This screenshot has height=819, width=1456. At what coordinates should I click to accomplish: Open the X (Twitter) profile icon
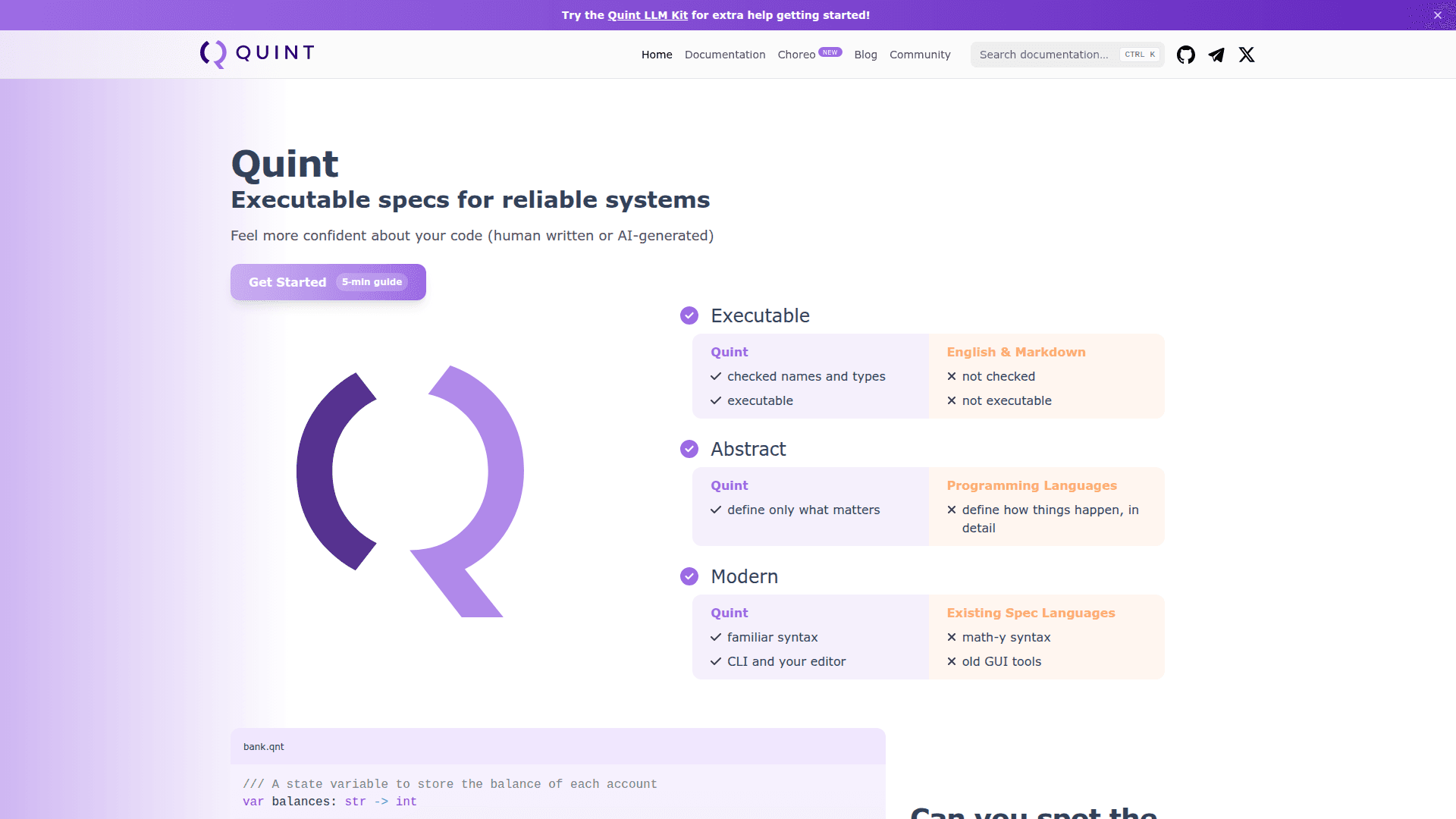[x=1247, y=55]
